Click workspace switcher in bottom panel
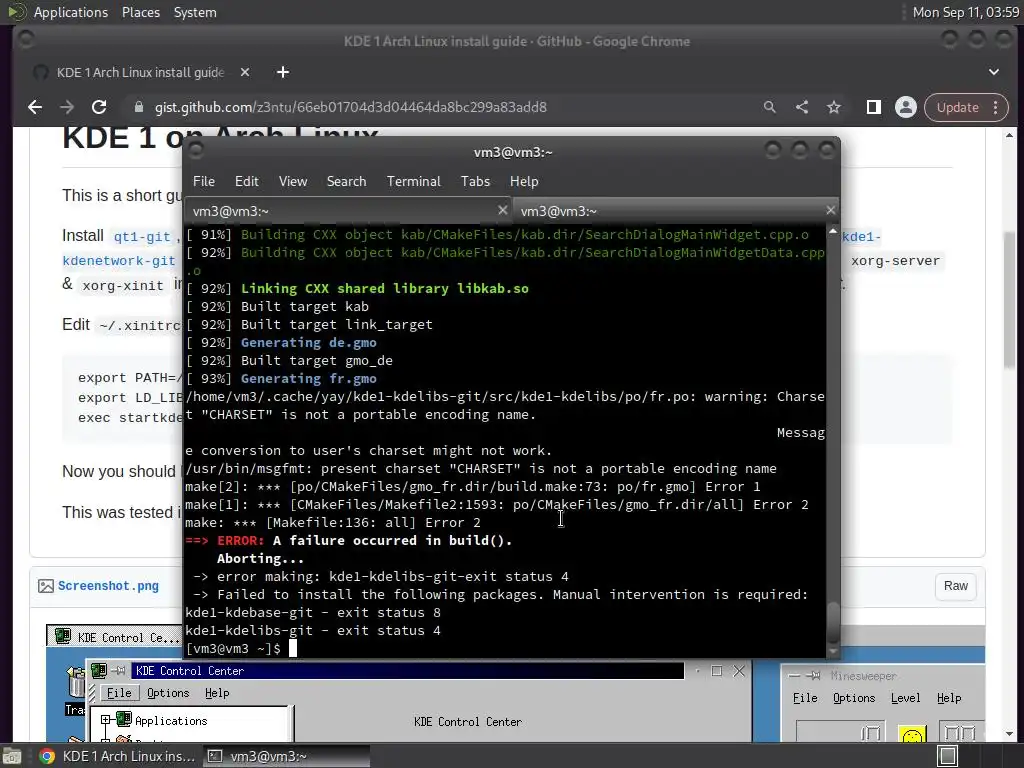The image size is (1024, 768). (x=948, y=756)
